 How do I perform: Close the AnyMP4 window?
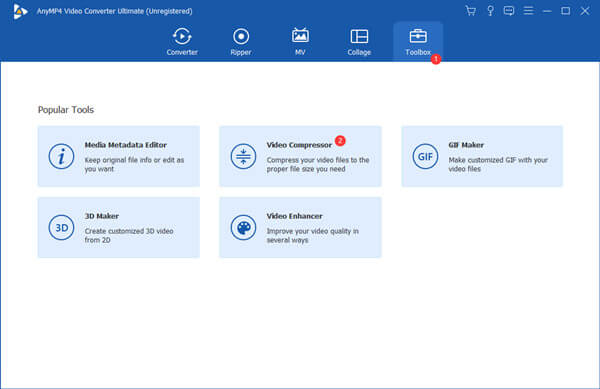pos(584,11)
